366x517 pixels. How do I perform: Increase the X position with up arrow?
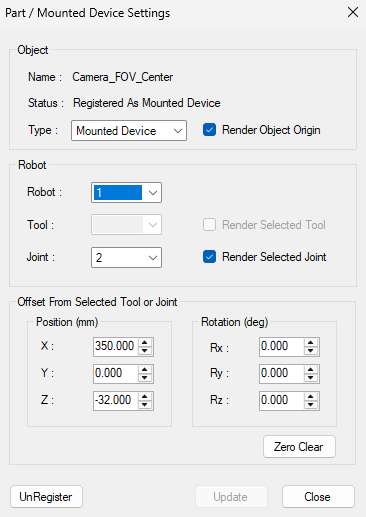pyautogui.click(x=145, y=343)
